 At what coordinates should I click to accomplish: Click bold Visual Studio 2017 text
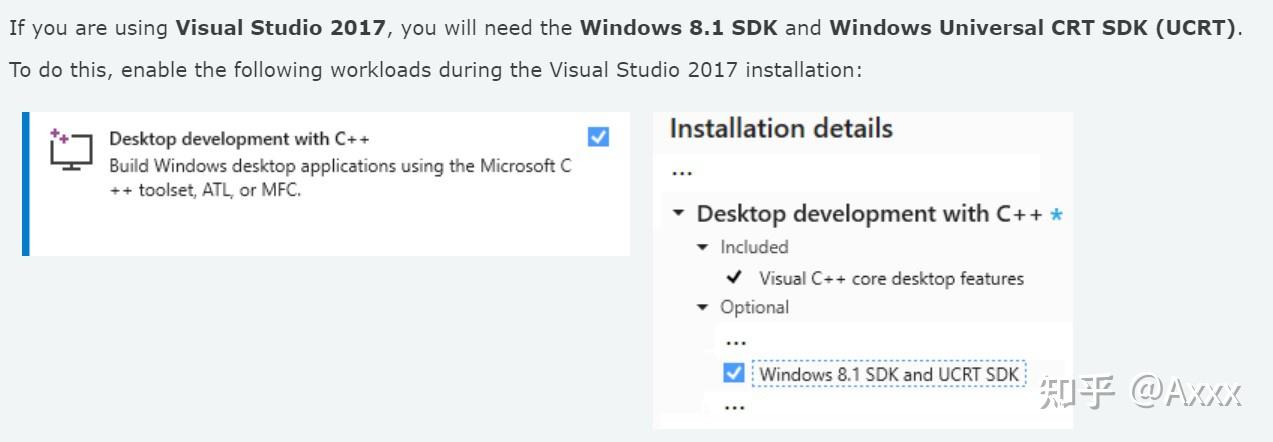pyautogui.click(x=280, y=28)
